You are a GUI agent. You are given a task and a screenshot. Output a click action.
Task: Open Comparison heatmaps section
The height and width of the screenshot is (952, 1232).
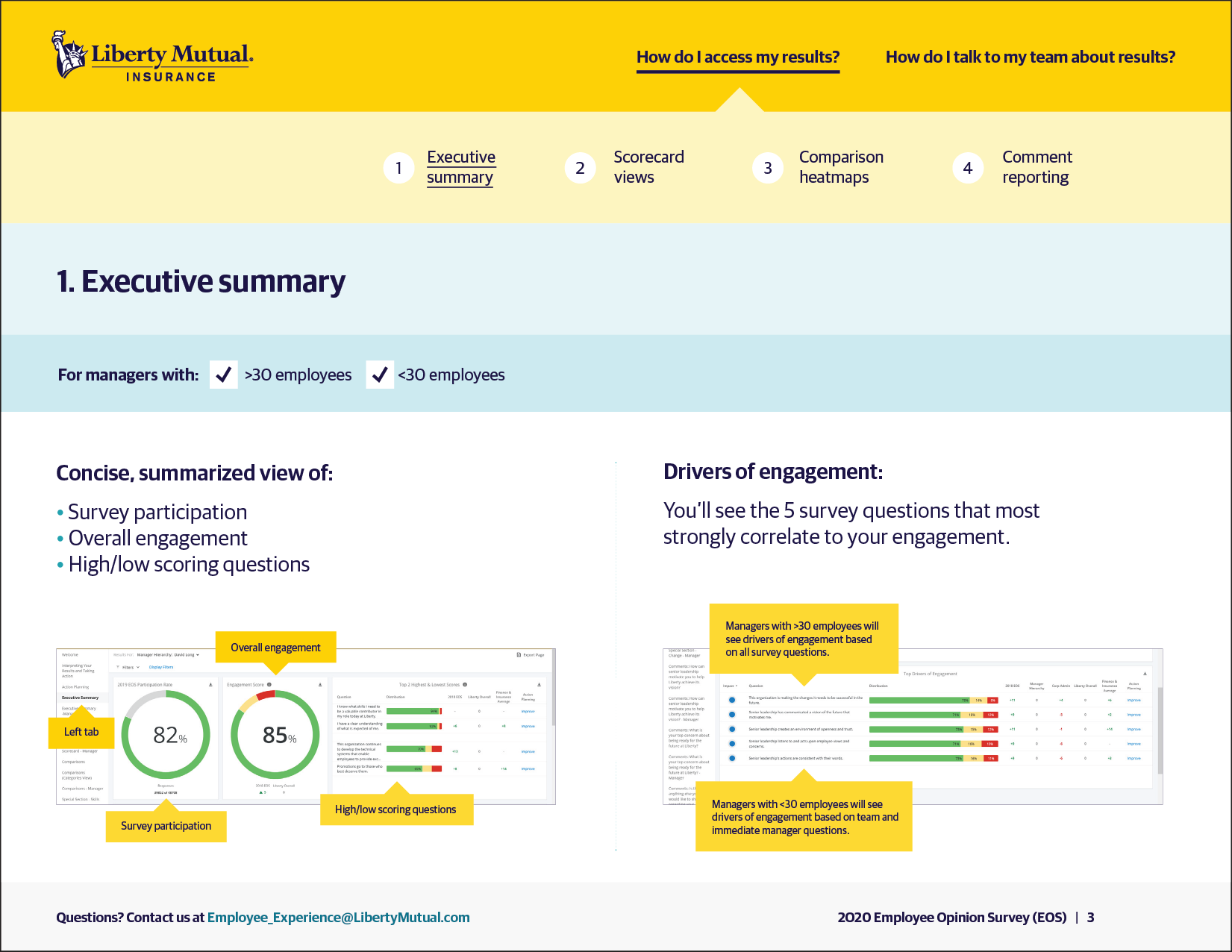(841, 167)
